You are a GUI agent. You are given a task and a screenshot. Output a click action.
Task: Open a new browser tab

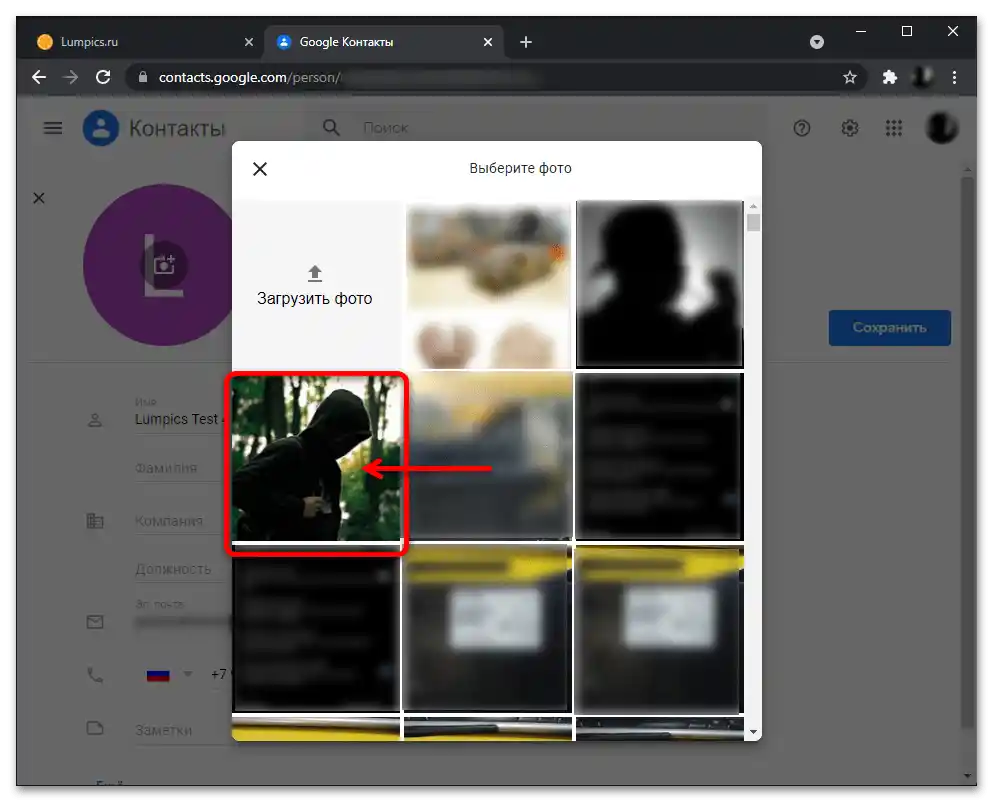(526, 42)
